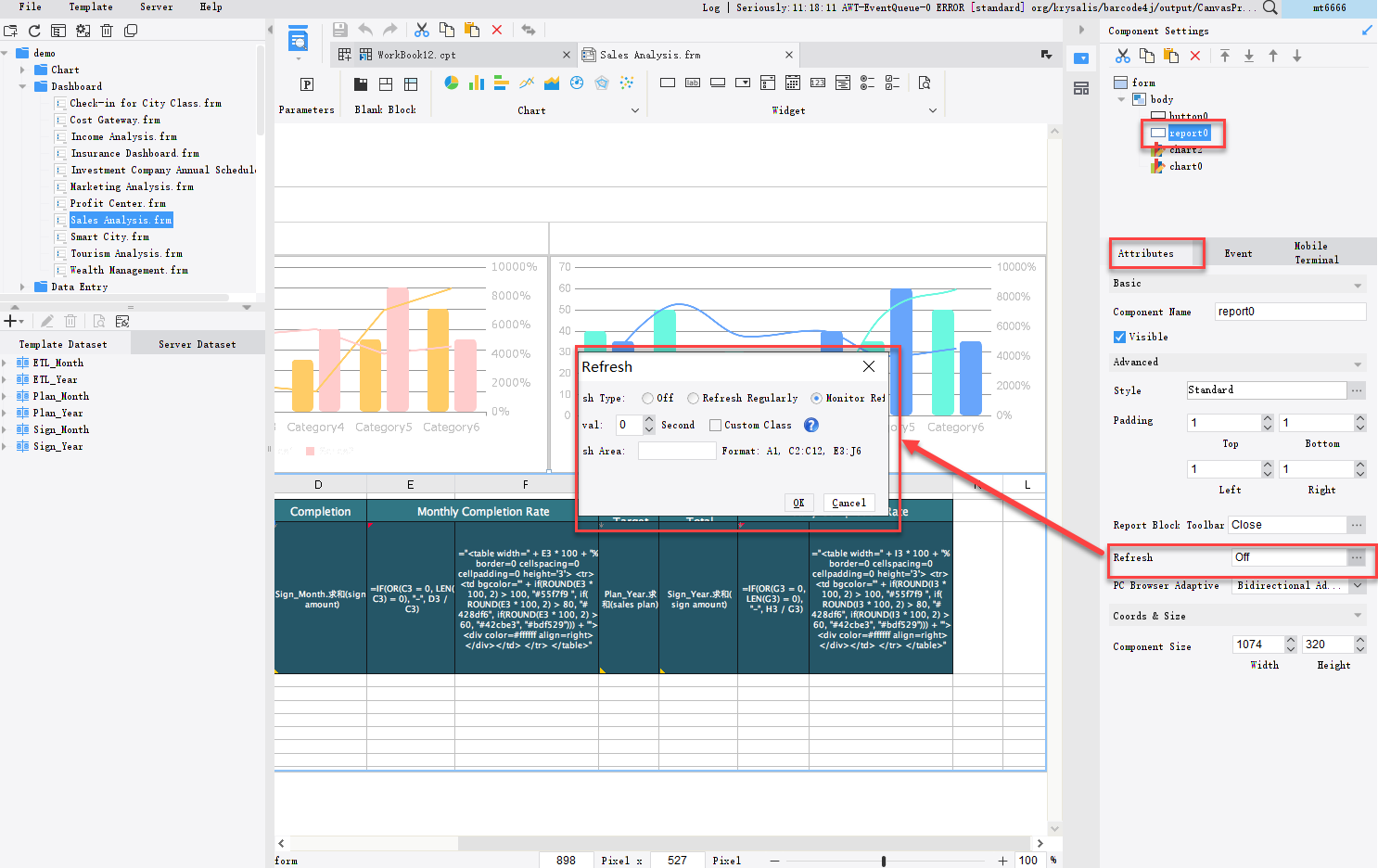Insert a pie chart from Chart toolbar
The image size is (1378, 868).
coord(452,83)
